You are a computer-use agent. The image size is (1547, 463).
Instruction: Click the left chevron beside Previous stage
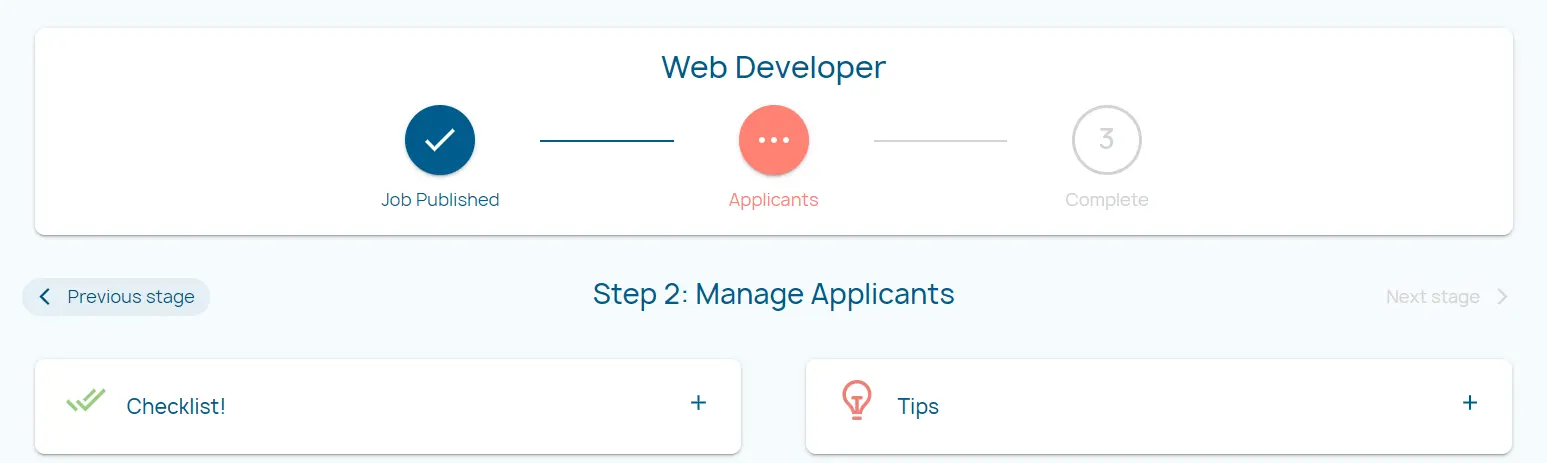(x=44, y=297)
